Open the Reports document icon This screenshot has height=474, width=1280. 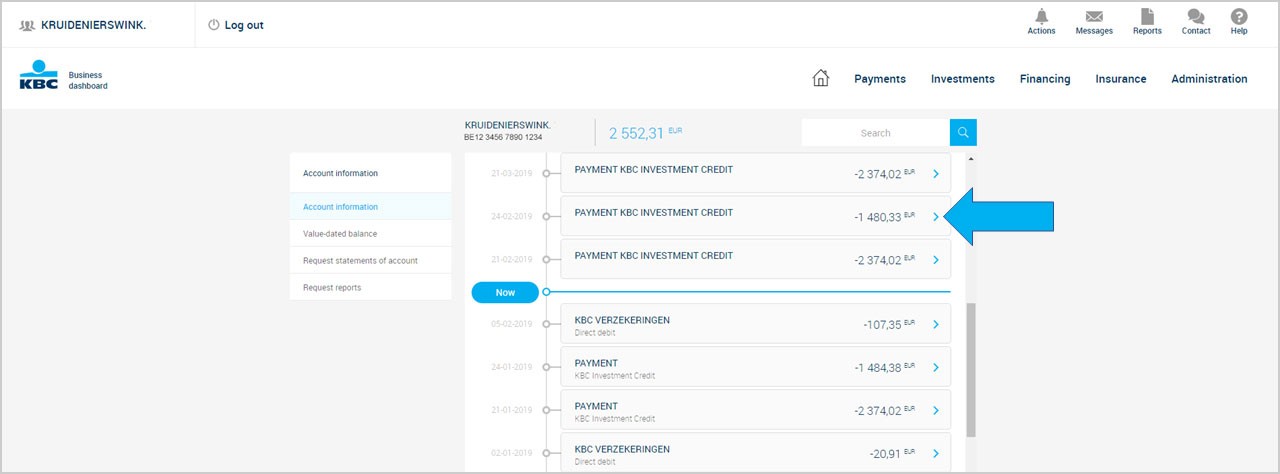[1147, 17]
